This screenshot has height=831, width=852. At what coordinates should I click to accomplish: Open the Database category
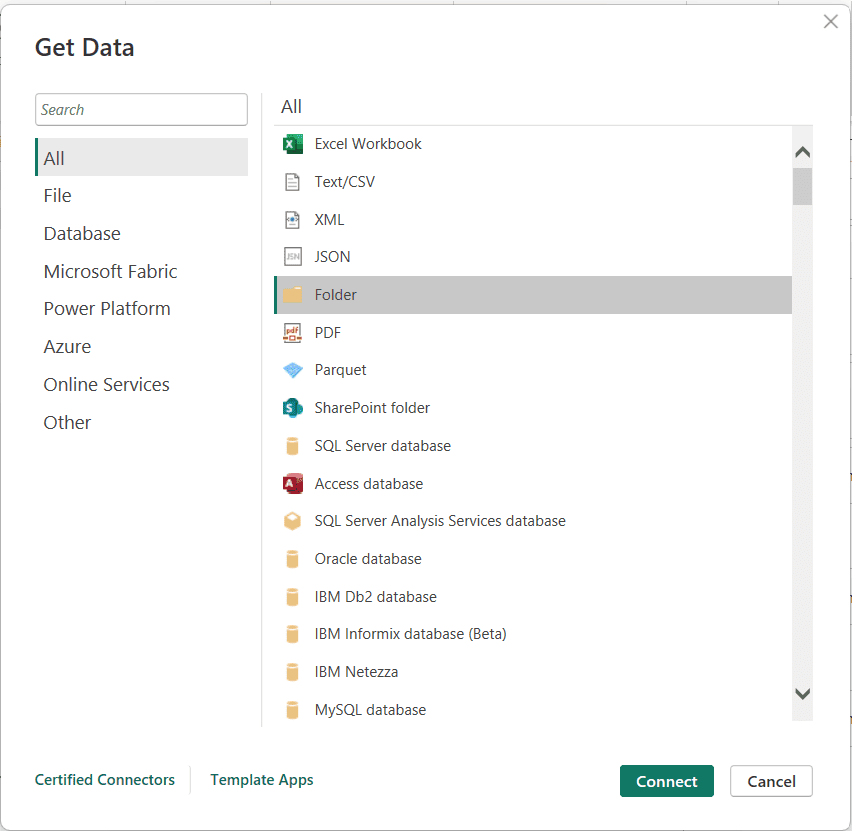pos(81,233)
